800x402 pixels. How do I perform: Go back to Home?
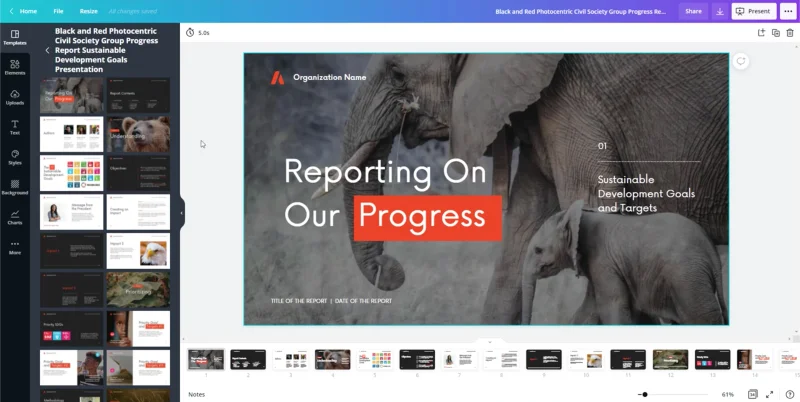pyautogui.click(x=23, y=11)
